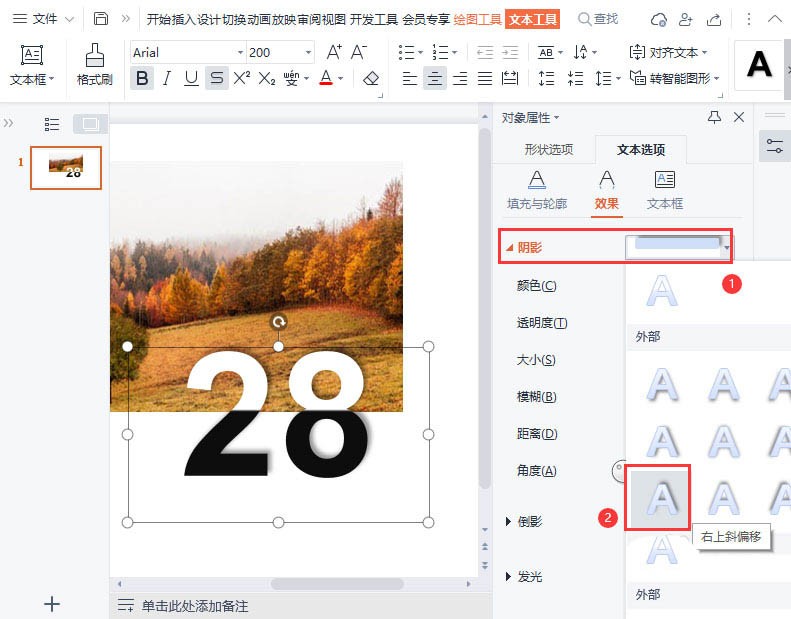
Task: Select the 右上斜偏移 shadow preset
Action: click(x=658, y=497)
